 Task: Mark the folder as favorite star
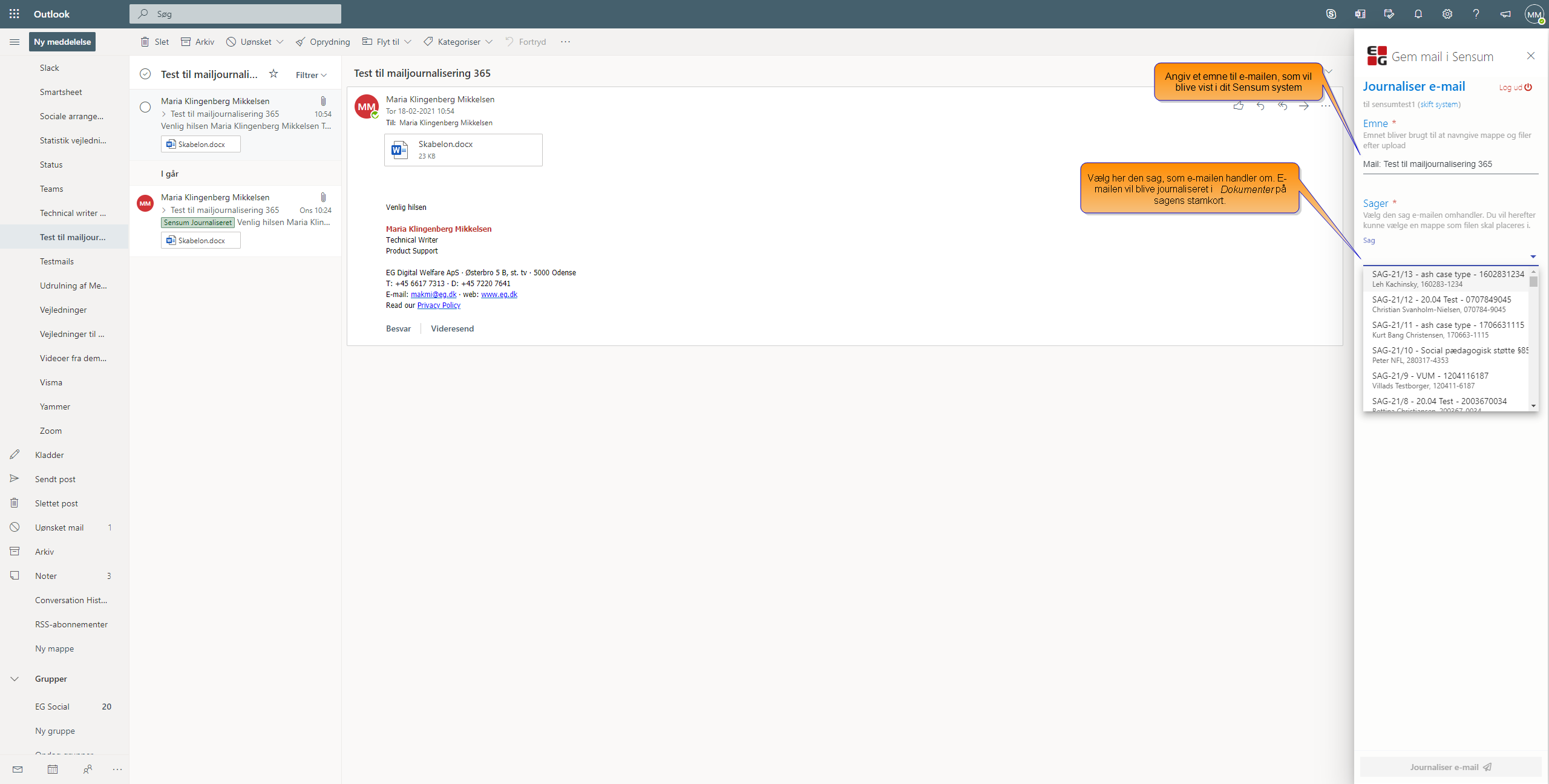pyautogui.click(x=273, y=74)
